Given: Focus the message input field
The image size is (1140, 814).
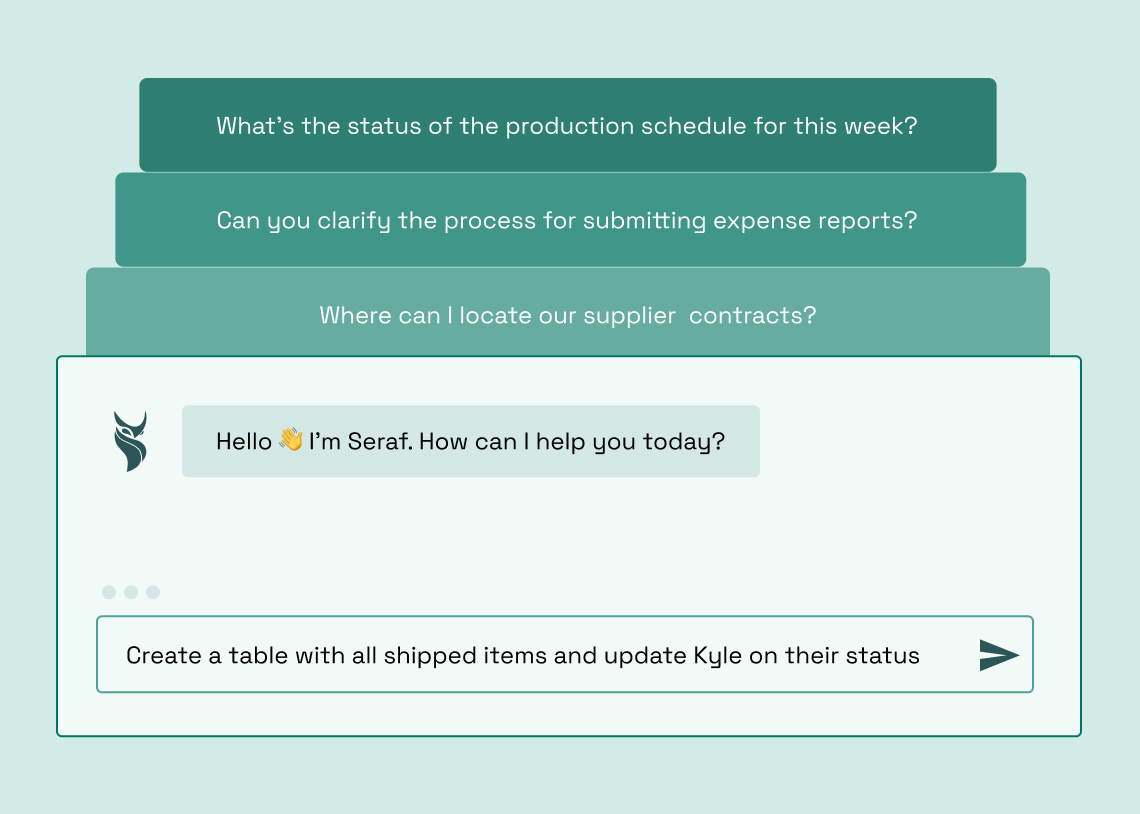Looking at the screenshot, I should pyautogui.click(x=540, y=655).
